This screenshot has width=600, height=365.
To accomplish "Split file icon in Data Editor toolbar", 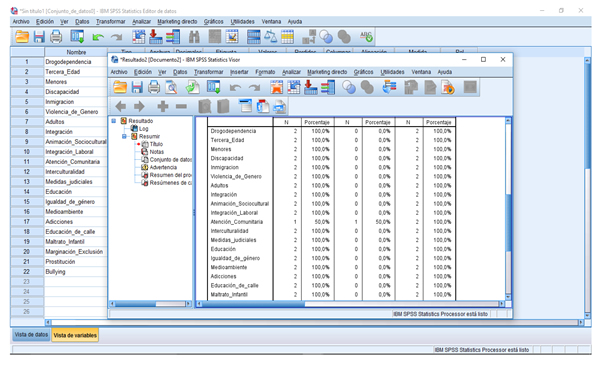I will [x=254, y=37].
